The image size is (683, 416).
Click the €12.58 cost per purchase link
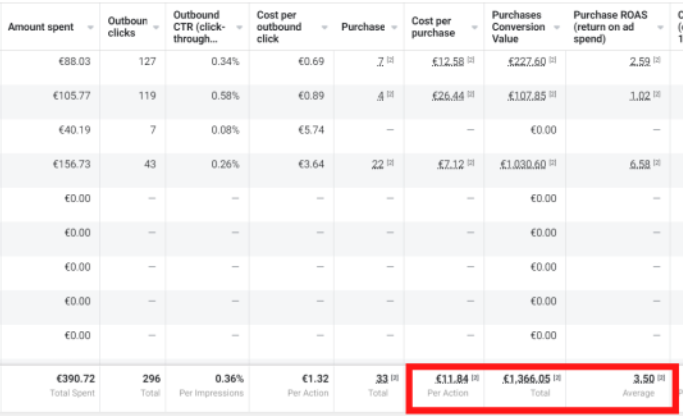448,61
